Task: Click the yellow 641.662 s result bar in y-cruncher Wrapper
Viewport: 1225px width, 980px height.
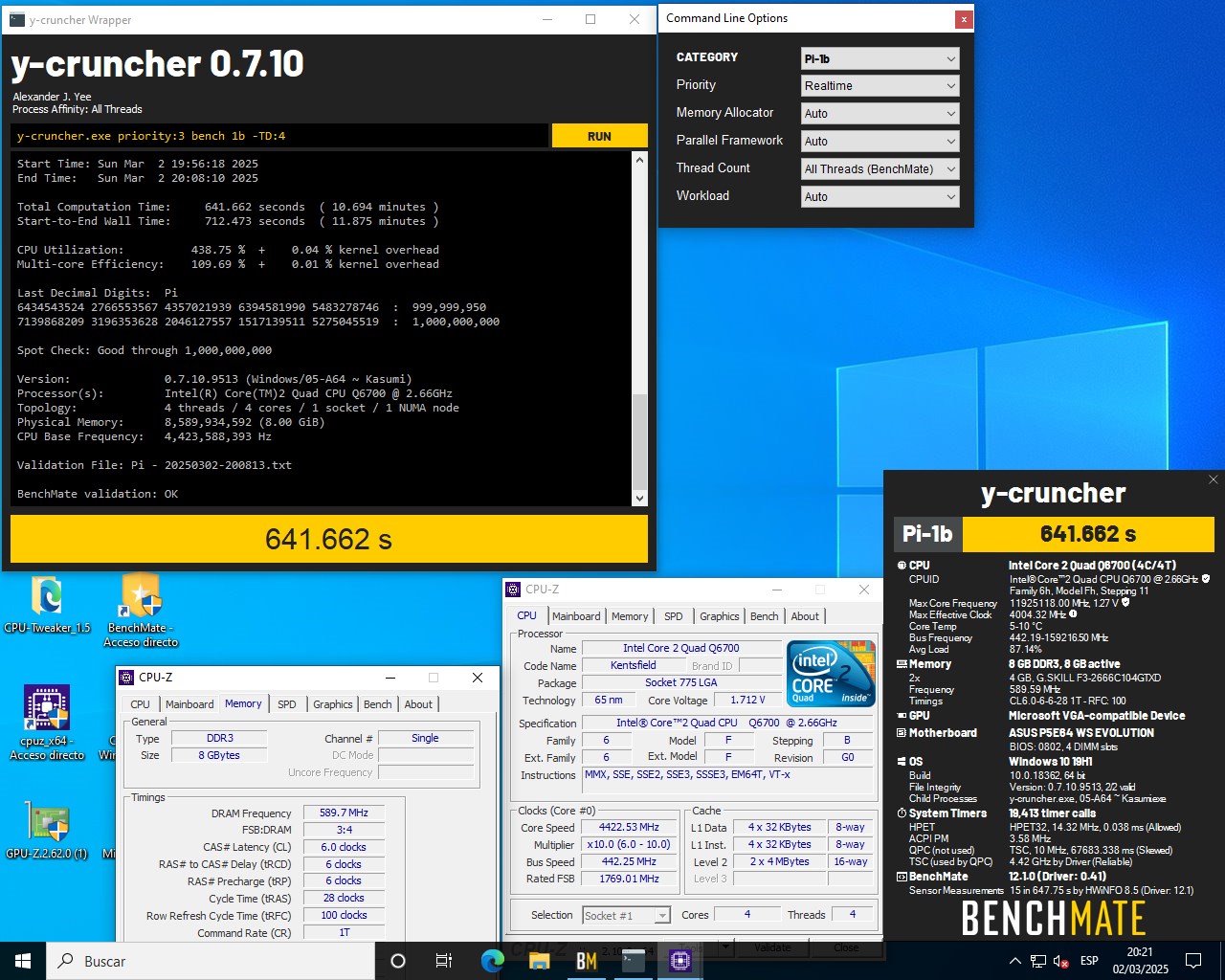Action: point(328,539)
